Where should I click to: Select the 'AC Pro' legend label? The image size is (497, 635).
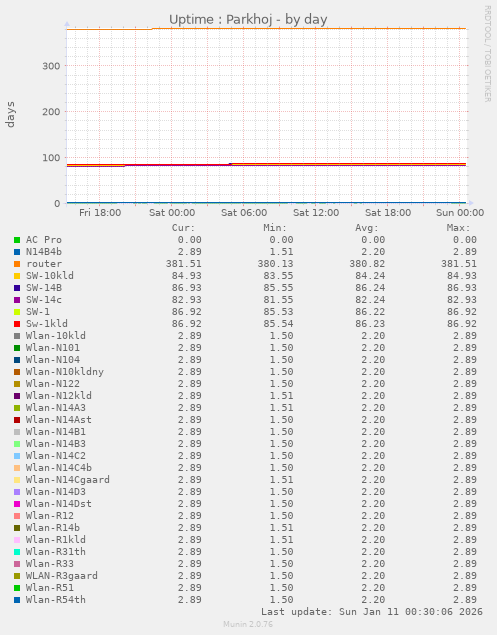click(44, 240)
